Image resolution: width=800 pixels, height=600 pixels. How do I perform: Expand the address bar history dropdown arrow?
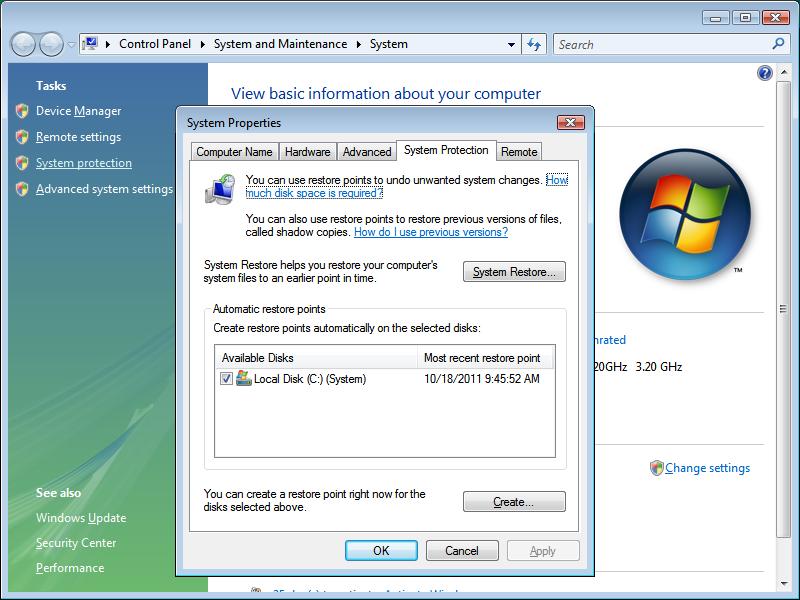[x=511, y=44]
